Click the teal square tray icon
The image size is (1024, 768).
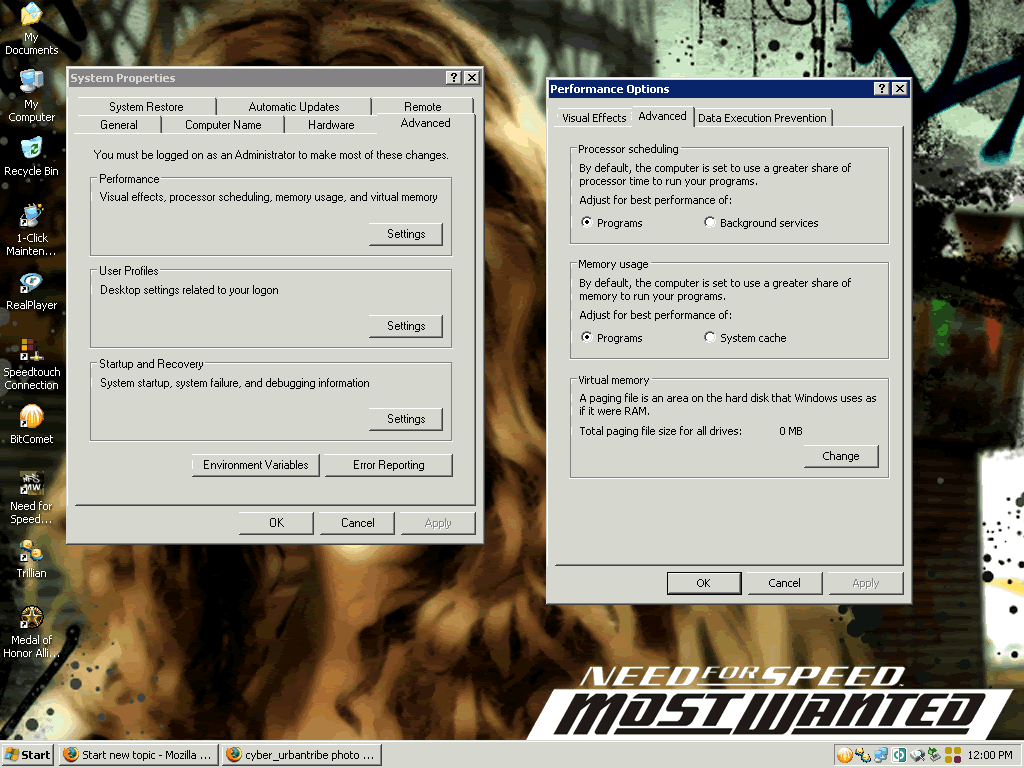point(899,755)
